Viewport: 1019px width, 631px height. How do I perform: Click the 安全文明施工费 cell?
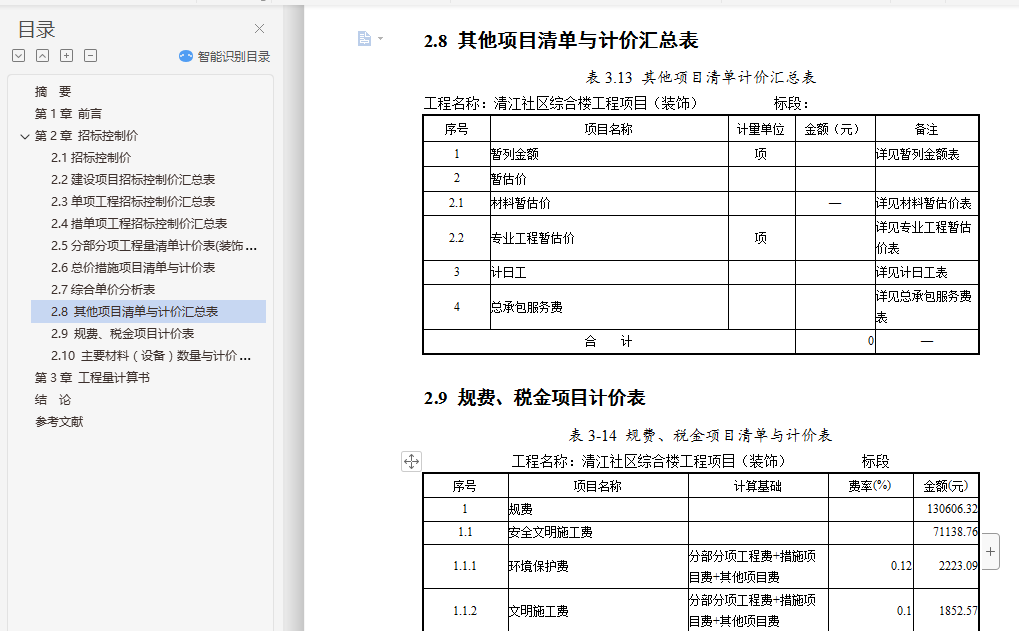click(x=598, y=533)
